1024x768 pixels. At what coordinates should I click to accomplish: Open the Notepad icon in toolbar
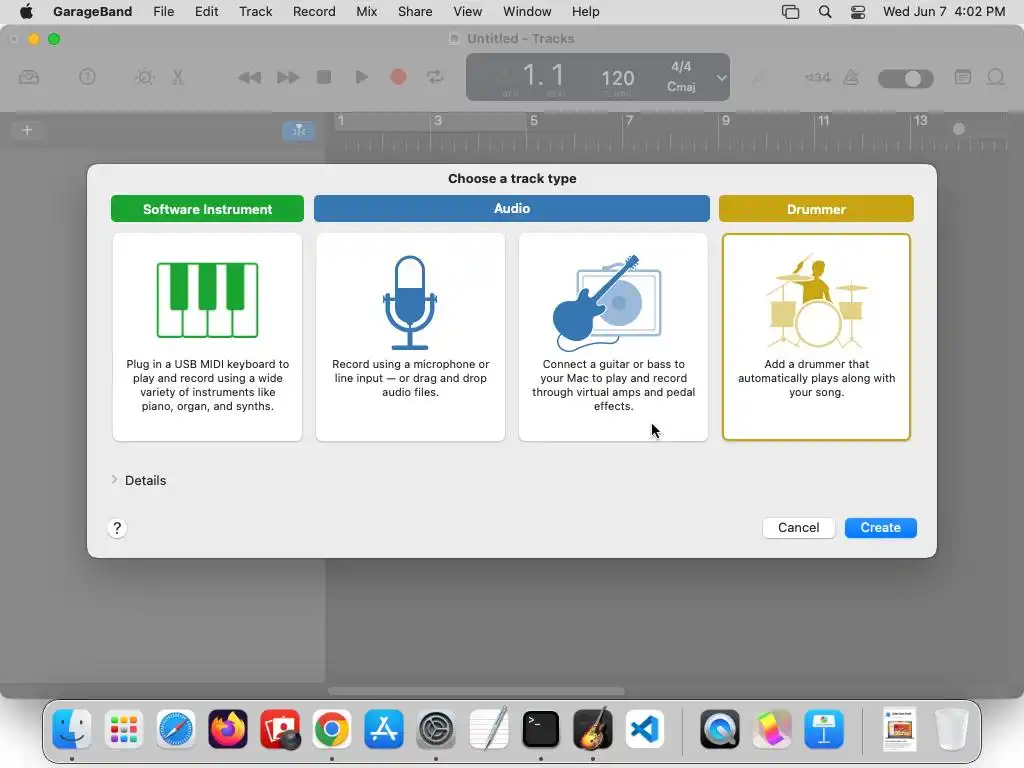[963, 77]
